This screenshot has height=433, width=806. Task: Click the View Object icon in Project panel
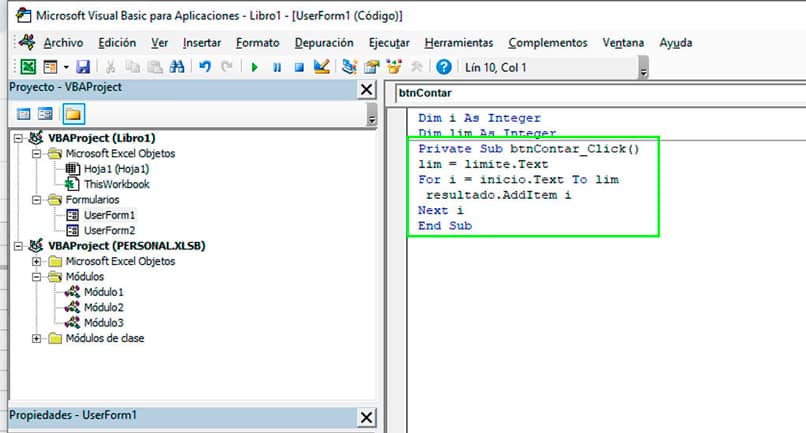pos(45,114)
